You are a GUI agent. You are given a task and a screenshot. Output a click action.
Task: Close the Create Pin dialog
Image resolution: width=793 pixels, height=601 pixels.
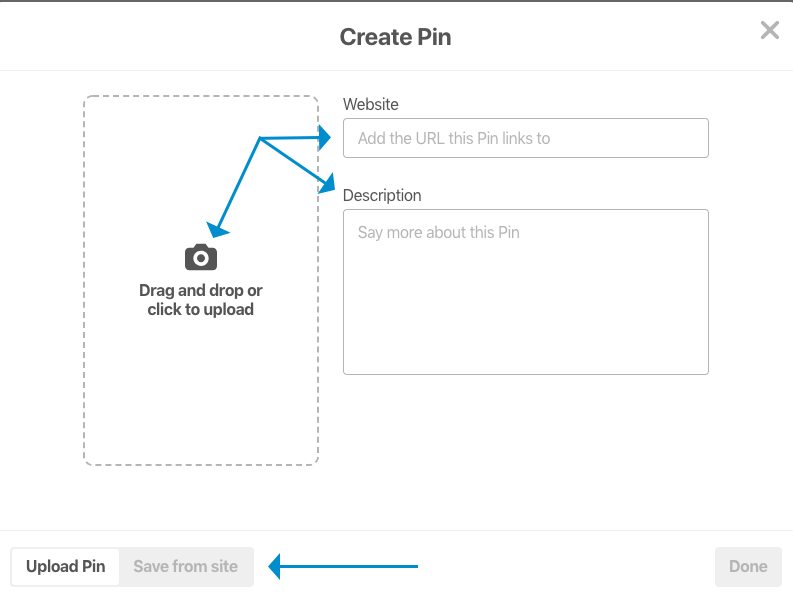(x=769, y=30)
